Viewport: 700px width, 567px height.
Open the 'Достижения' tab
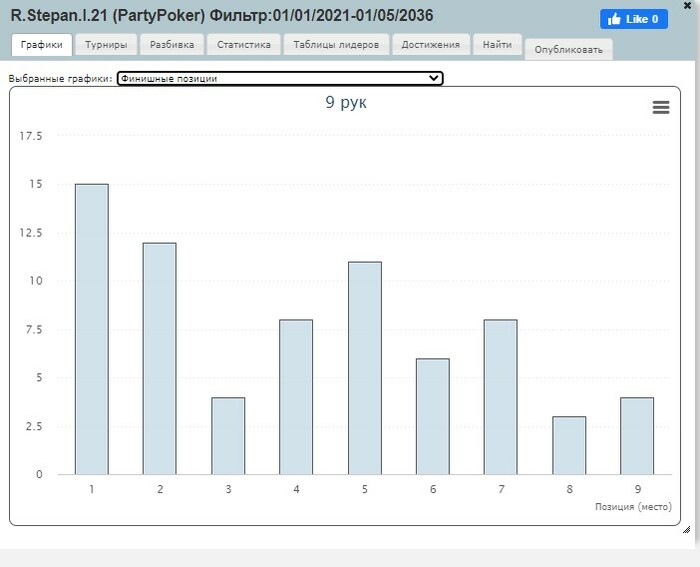431,45
